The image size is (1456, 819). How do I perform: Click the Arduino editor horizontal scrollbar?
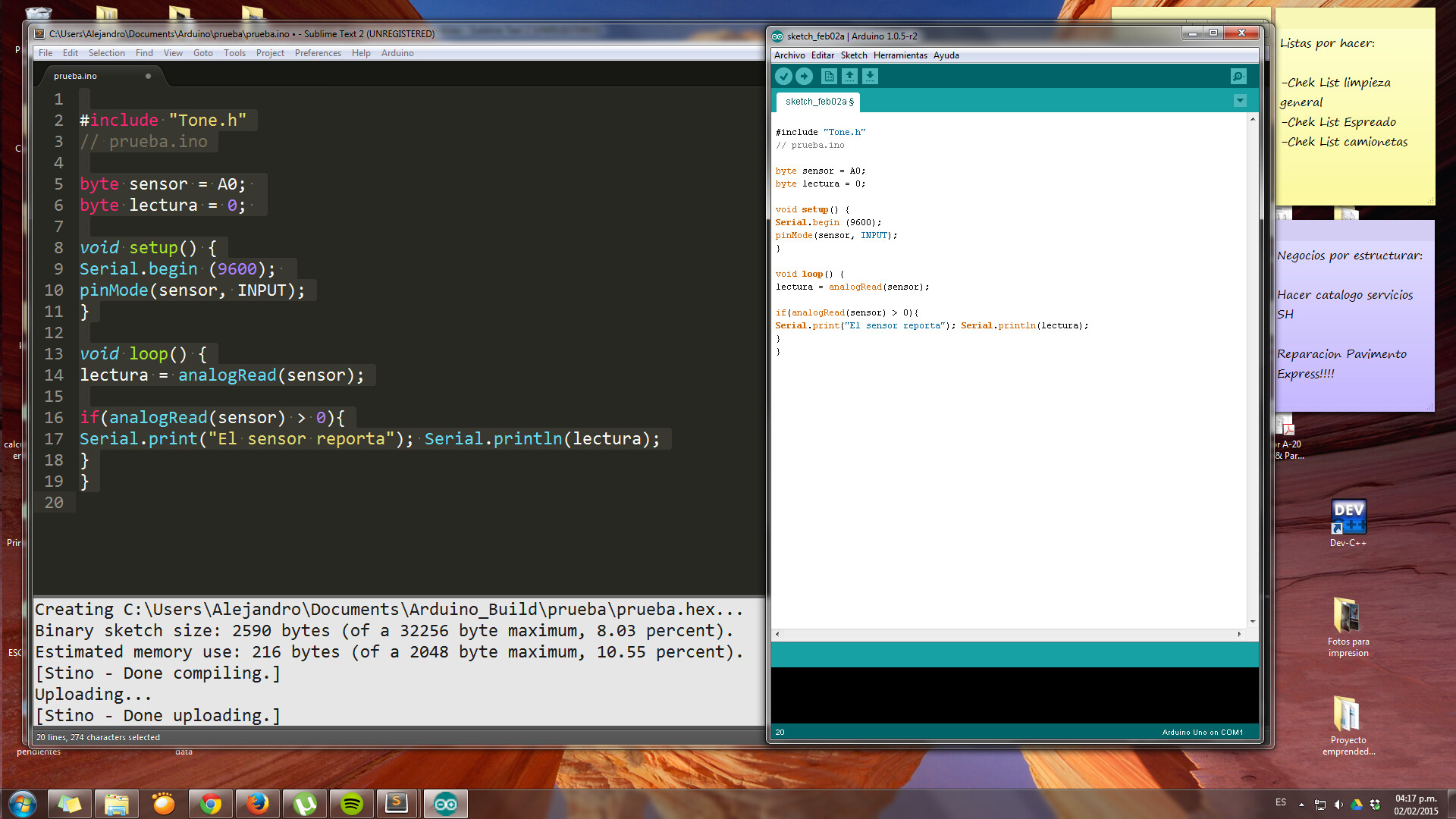click(1009, 634)
